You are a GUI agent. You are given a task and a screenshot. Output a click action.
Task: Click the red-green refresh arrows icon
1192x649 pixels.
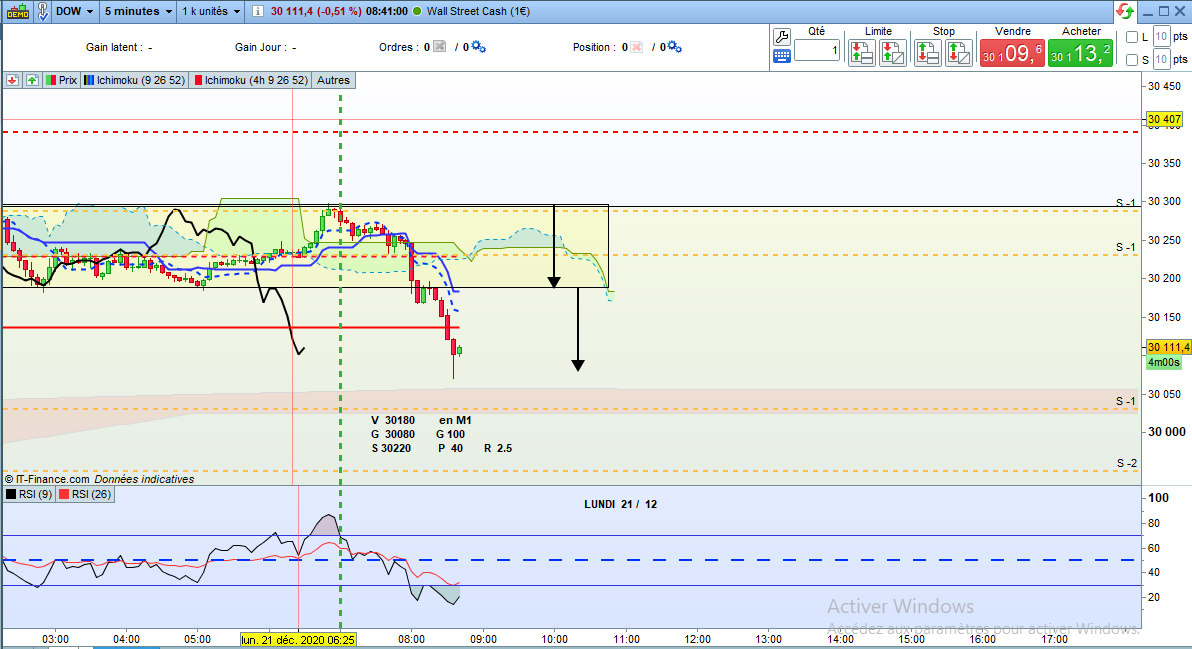(1124, 11)
